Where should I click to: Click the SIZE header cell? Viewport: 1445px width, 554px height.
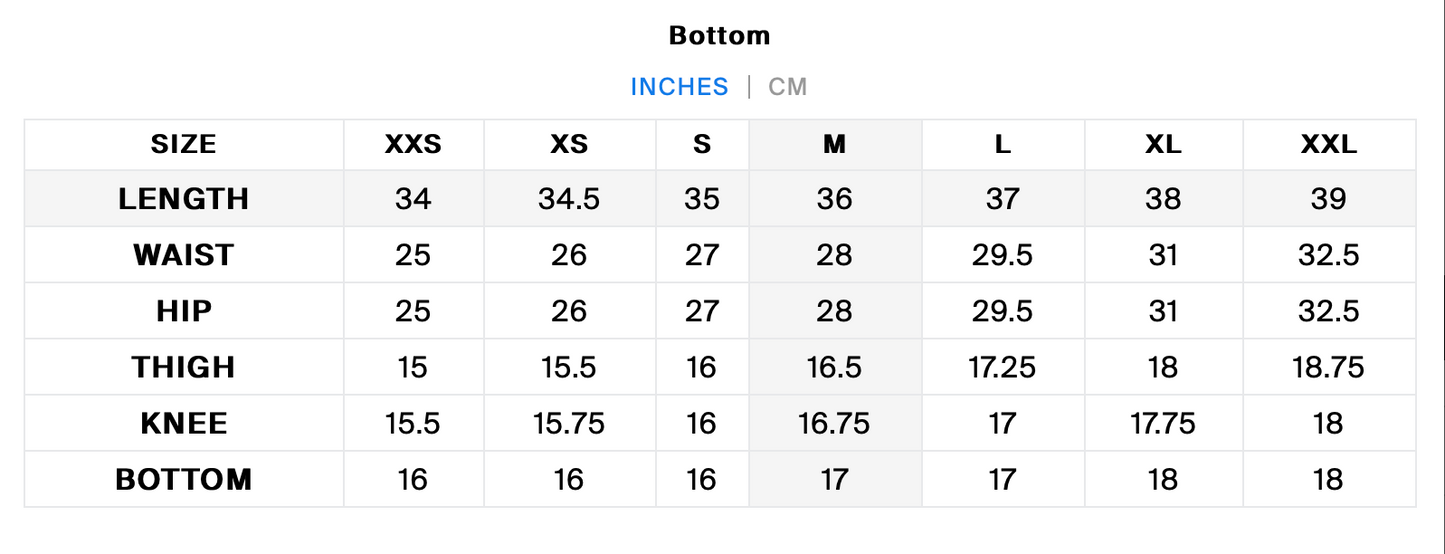(184, 145)
